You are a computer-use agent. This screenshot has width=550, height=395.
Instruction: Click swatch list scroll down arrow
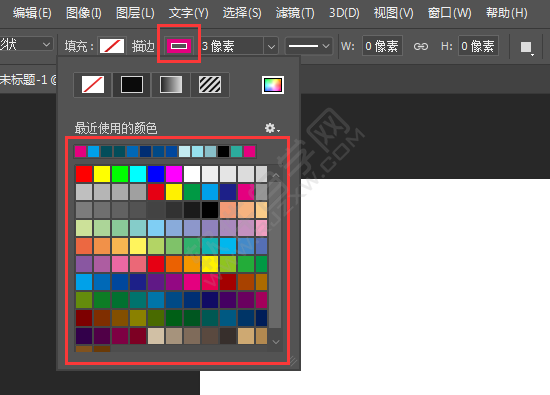pyautogui.click(x=276, y=341)
